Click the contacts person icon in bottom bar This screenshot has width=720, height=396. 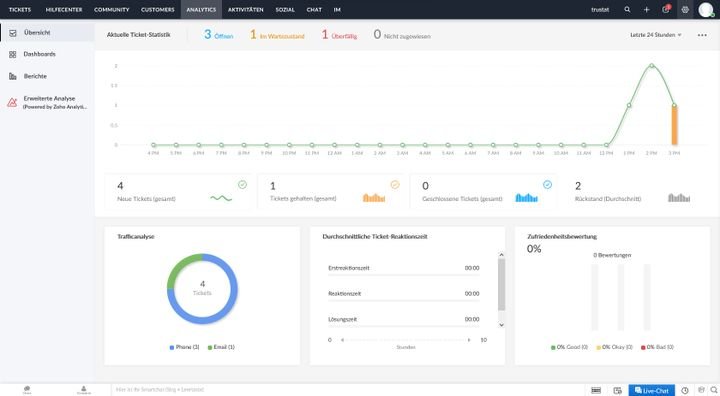84,390
